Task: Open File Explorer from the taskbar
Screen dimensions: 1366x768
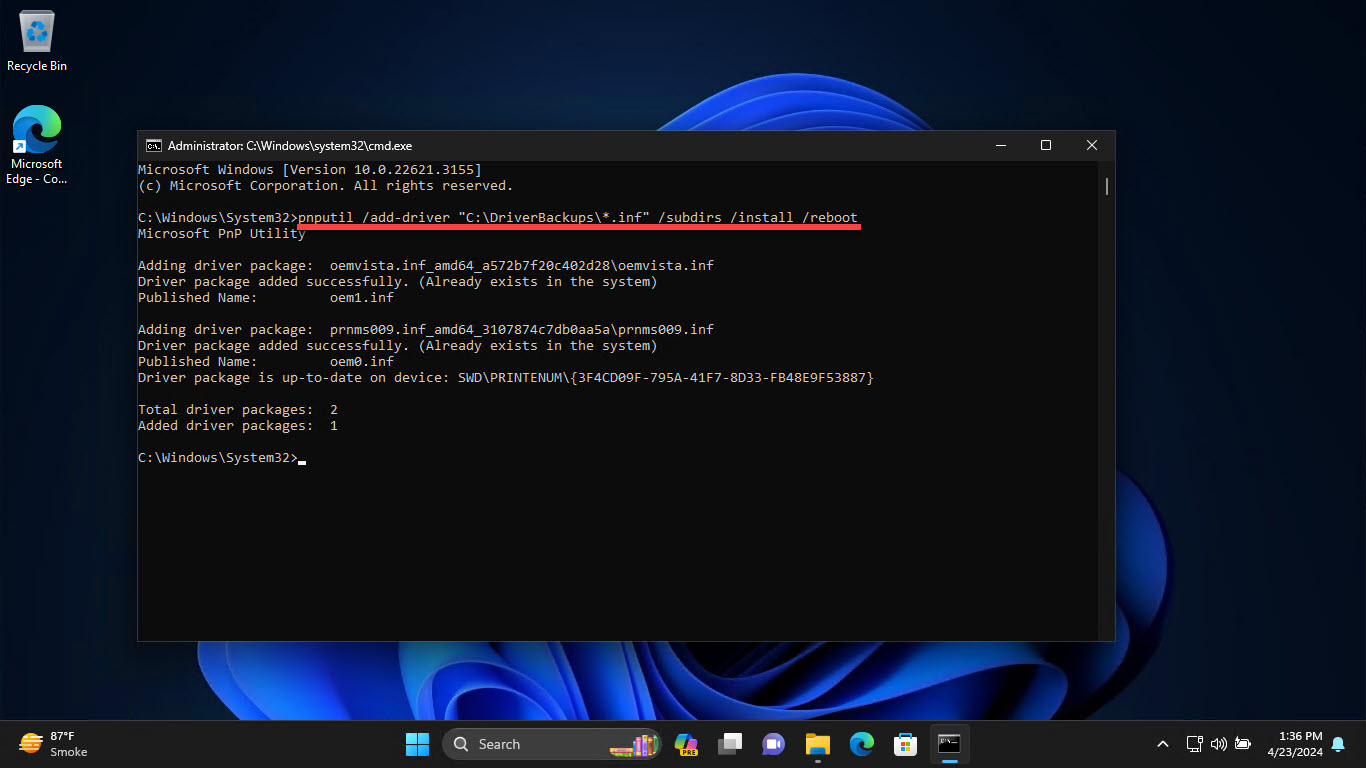Action: 818,744
